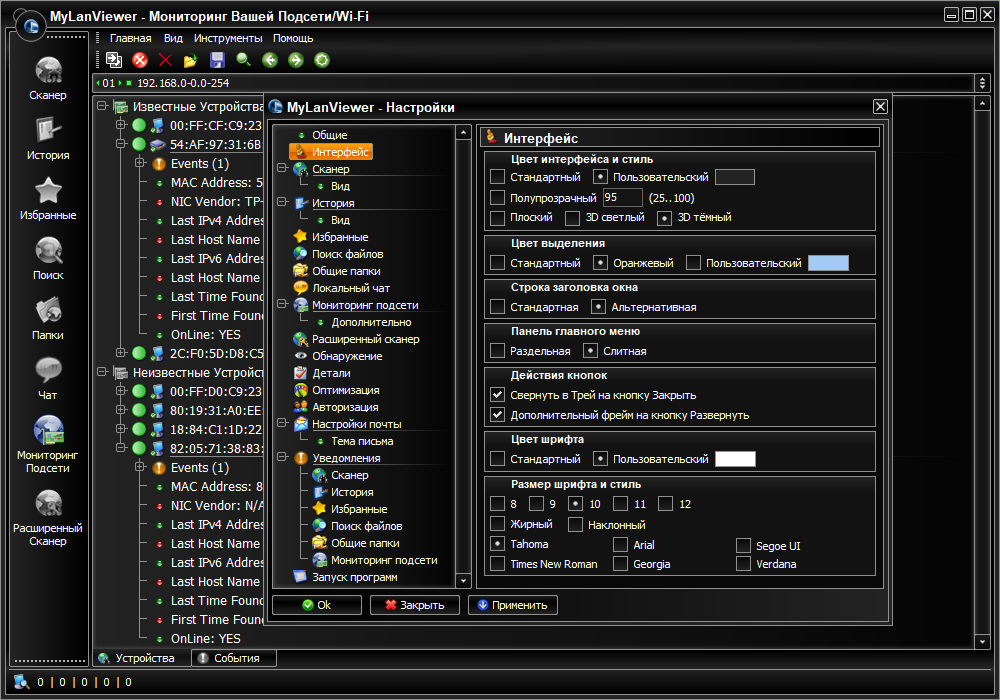1000x700 pixels.
Task: Expand the 80:19:31:A0:EE device node
Action: [x=121, y=409]
